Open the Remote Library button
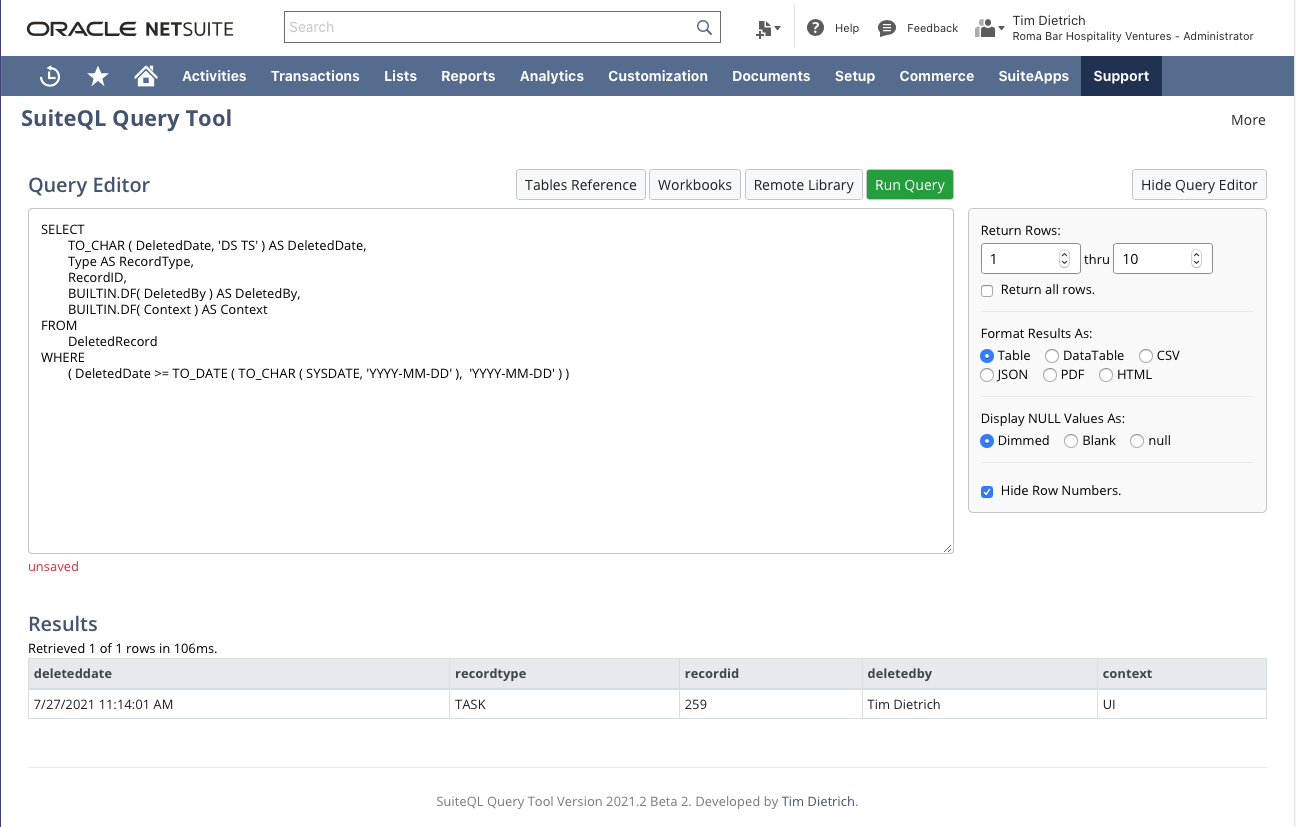Image resolution: width=1296 pixels, height=827 pixels. click(x=804, y=185)
